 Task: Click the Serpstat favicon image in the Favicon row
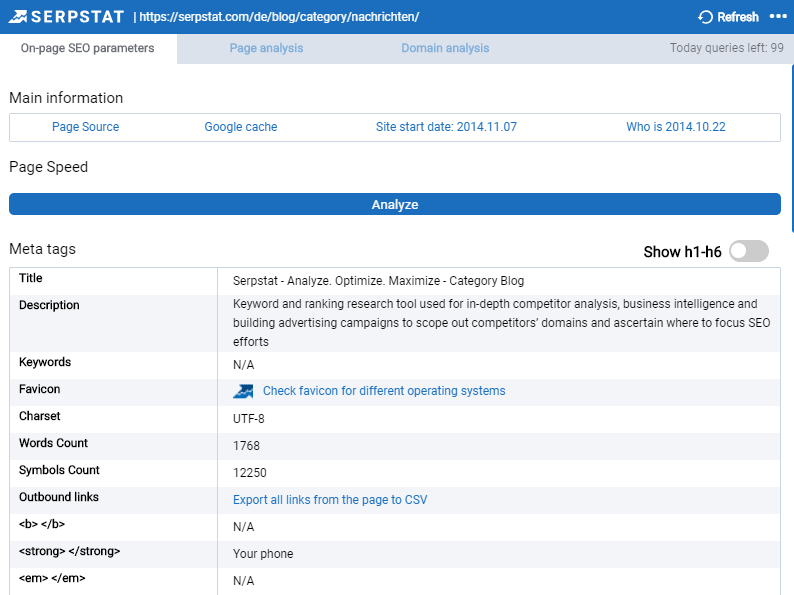(x=243, y=391)
